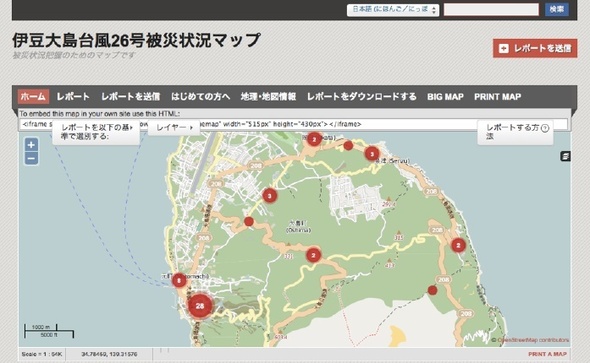Screen dimensions: 590x363
Task: Open cluster marker 2 on the east coast
Action: pyautogui.click(x=458, y=246)
